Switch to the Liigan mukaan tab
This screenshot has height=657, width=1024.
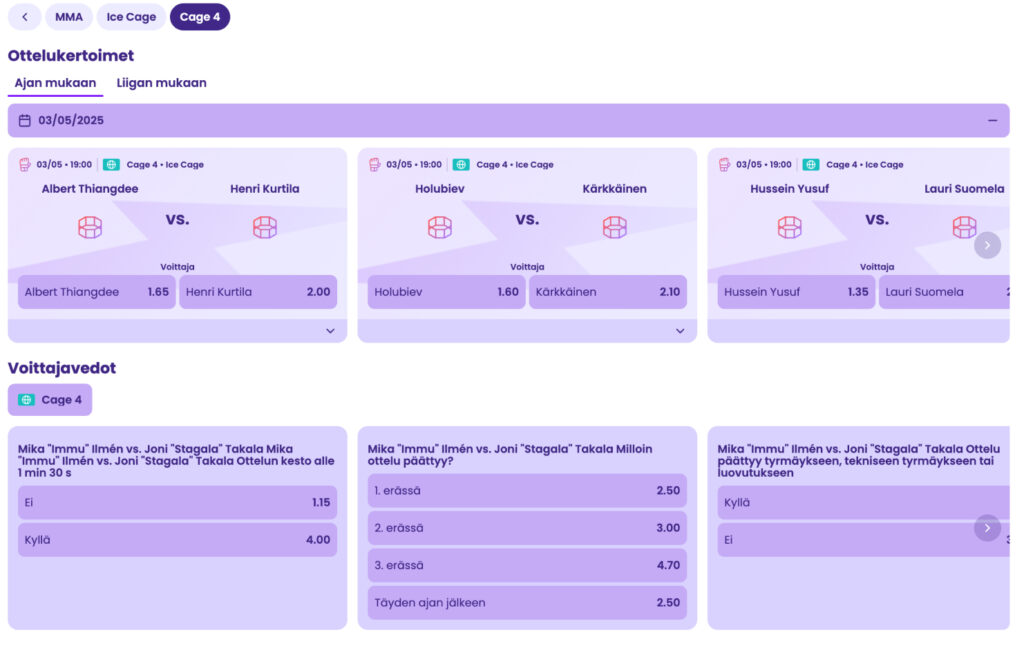162,83
